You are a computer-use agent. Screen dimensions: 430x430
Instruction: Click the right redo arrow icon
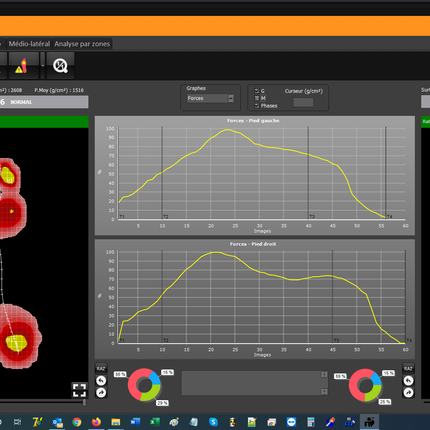click(408, 393)
